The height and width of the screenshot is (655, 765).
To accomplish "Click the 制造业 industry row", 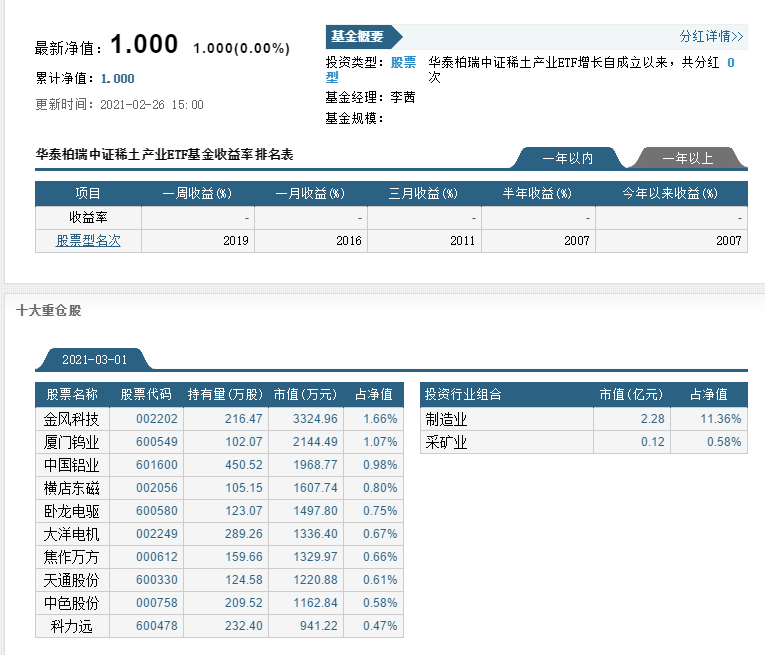I will click(584, 419).
